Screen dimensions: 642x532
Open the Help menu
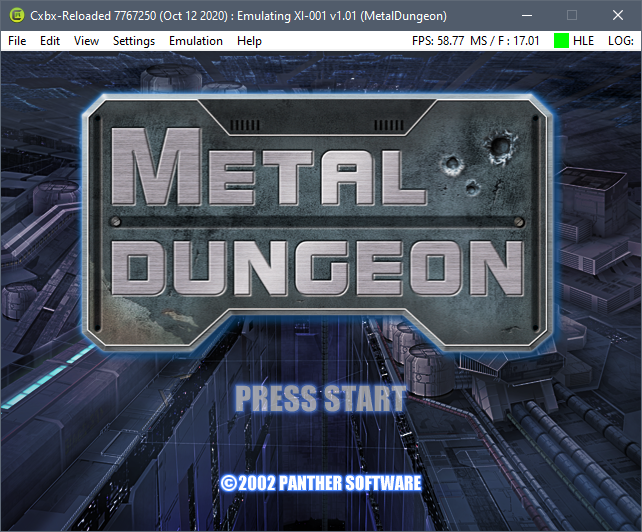[x=249, y=41]
